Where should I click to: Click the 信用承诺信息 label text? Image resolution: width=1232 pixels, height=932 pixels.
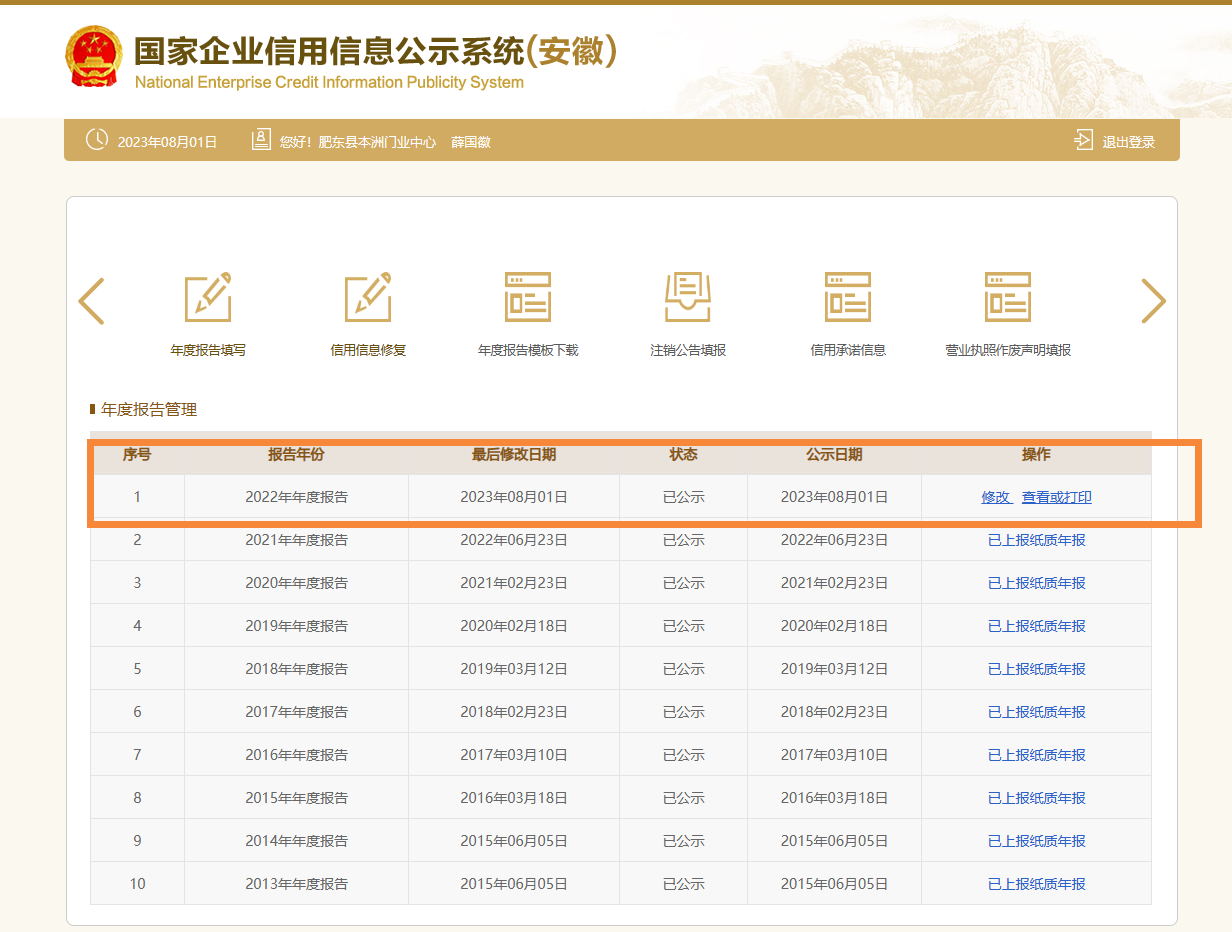point(848,351)
